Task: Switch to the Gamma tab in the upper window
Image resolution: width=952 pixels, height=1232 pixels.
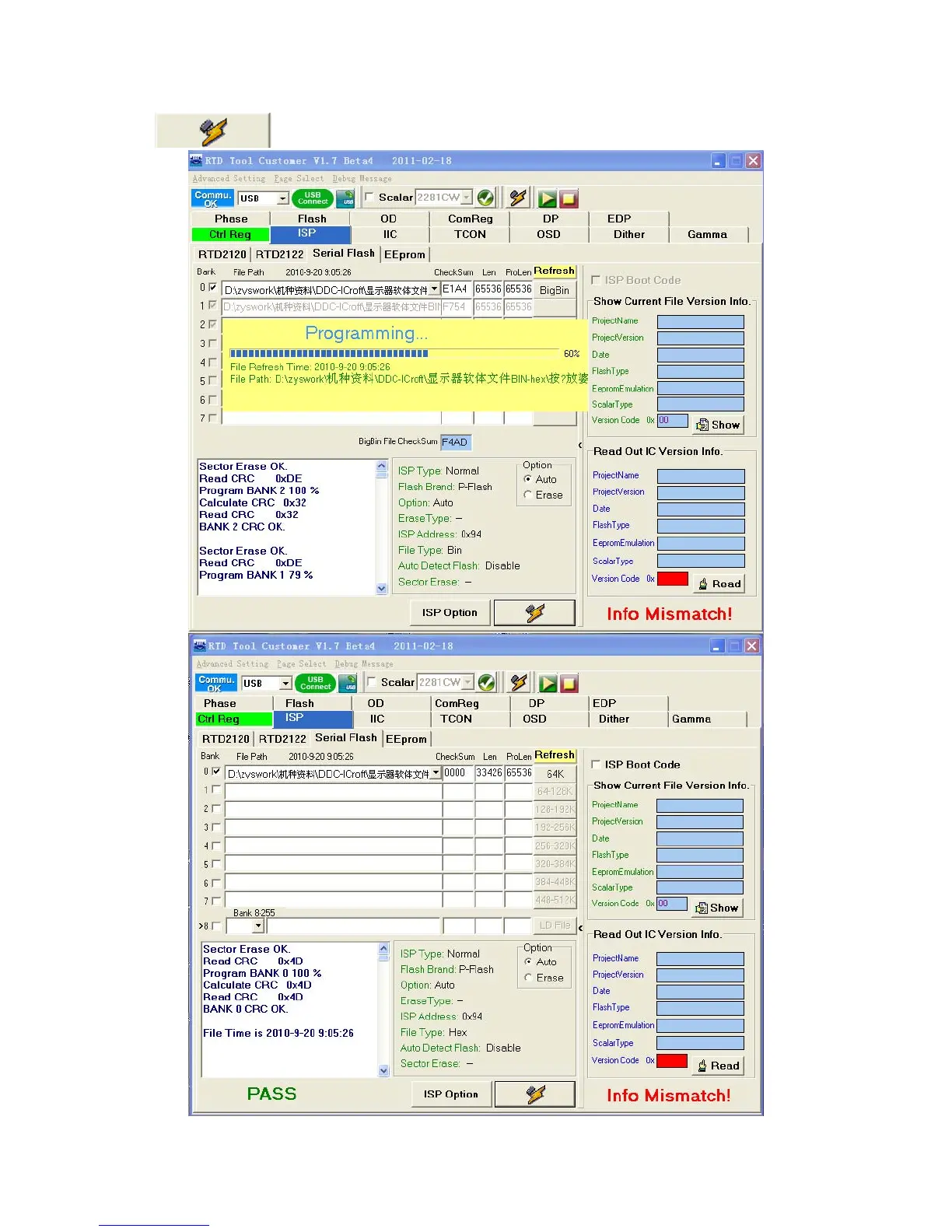Action: [707, 234]
